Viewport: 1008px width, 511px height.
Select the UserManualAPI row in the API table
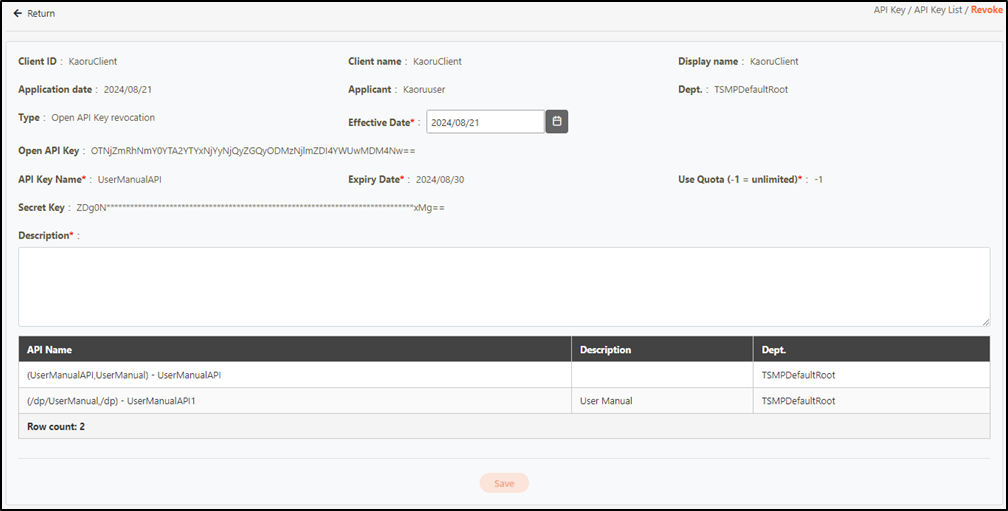(124, 375)
